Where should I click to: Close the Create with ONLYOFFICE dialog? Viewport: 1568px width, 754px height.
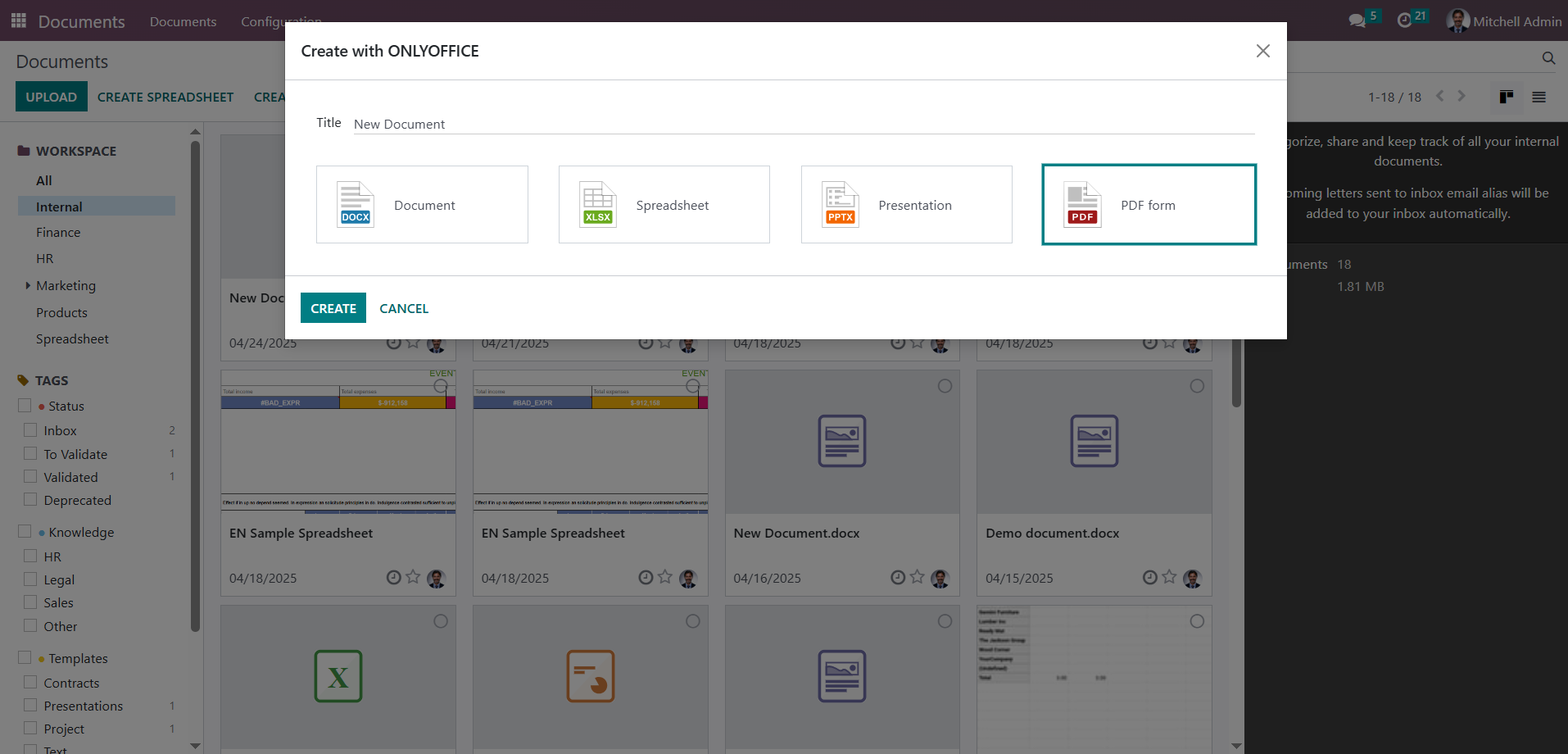[1263, 51]
